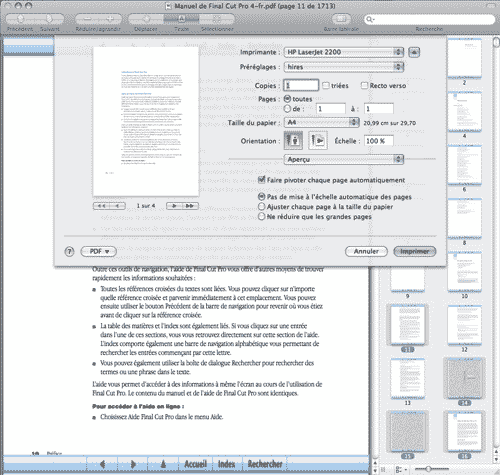Select page 8 thumbnail in sidebar
This screenshot has height=475, width=500.
point(464,218)
